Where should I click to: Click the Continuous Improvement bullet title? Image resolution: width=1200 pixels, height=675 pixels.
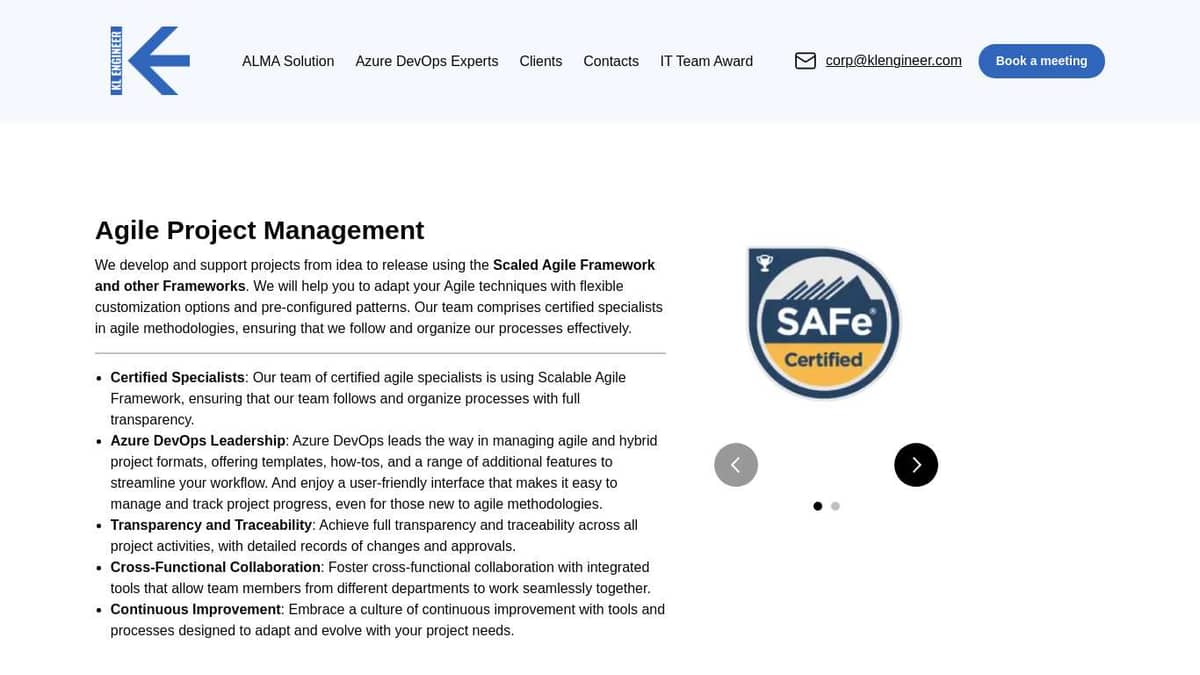pos(195,609)
